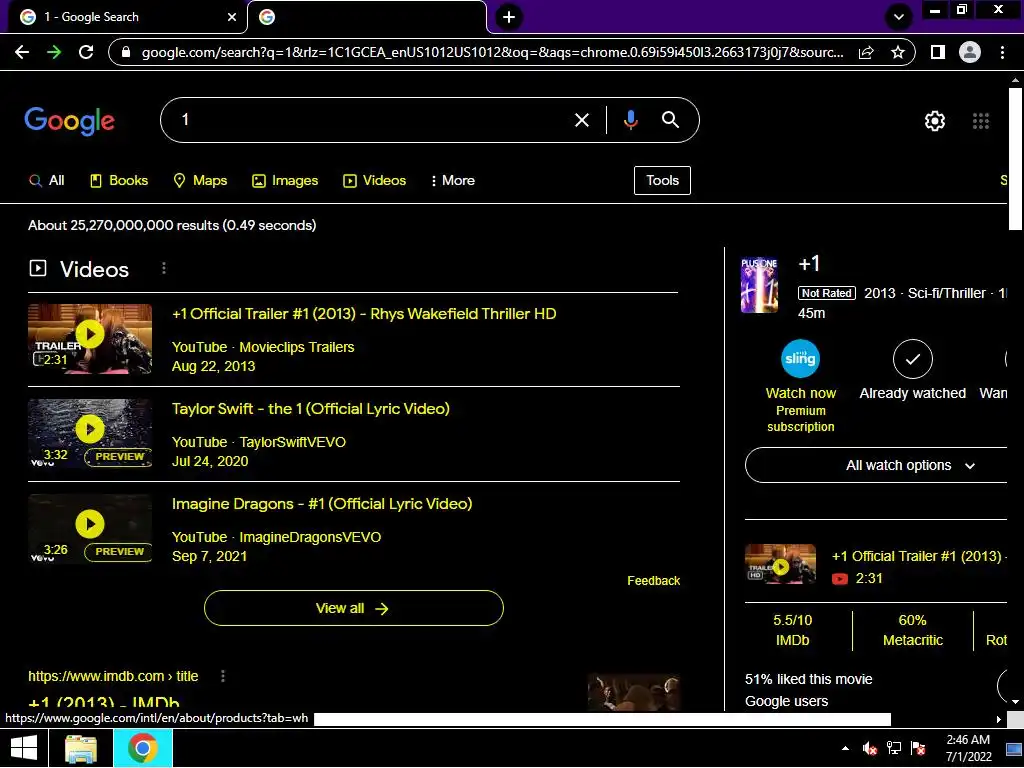The height and width of the screenshot is (768, 1024).
Task: Click the browser address bar URL
Action: point(492,52)
